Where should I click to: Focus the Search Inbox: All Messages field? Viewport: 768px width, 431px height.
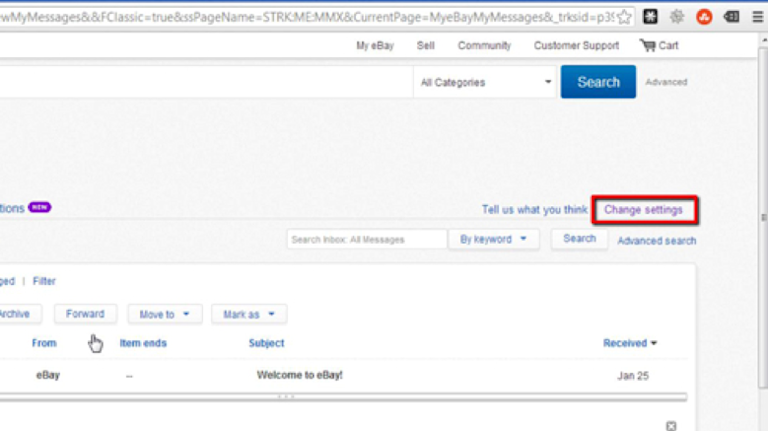pyautogui.click(x=366, y=239)
